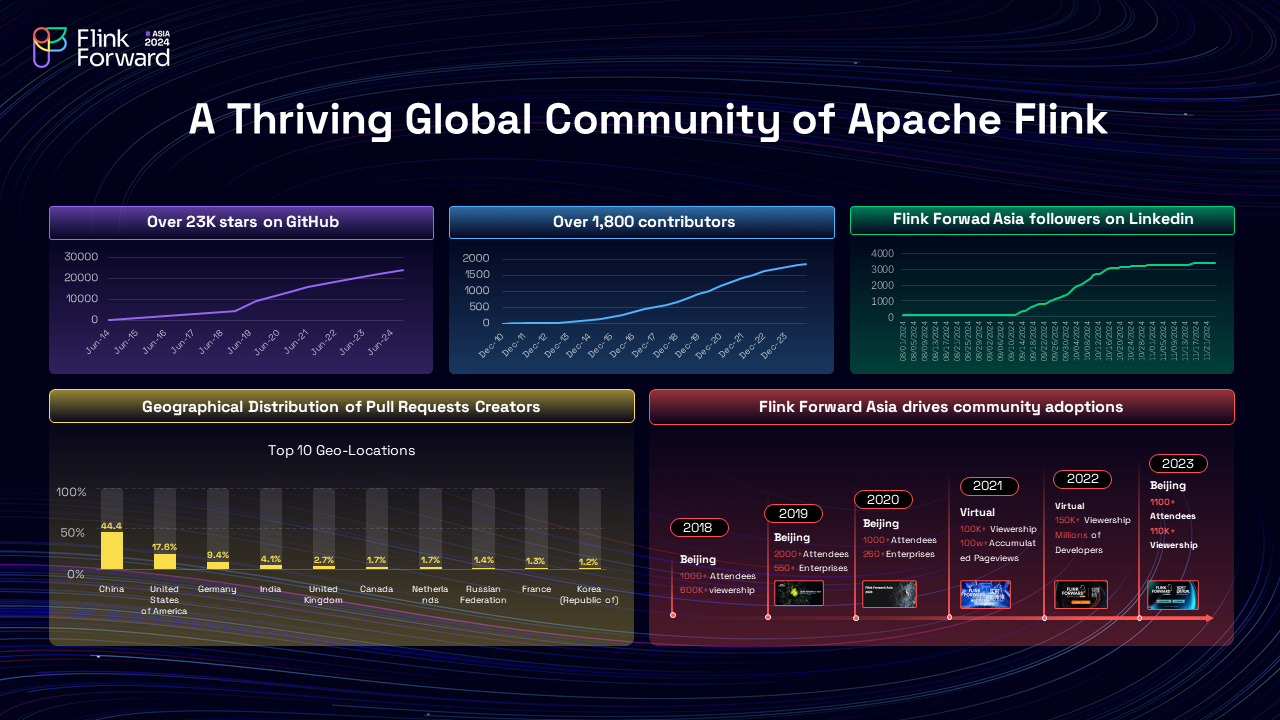Click '110K+ Viewership' under 2023
Viewport: 1280px width, 720px height.
[x=1173, y=538]
